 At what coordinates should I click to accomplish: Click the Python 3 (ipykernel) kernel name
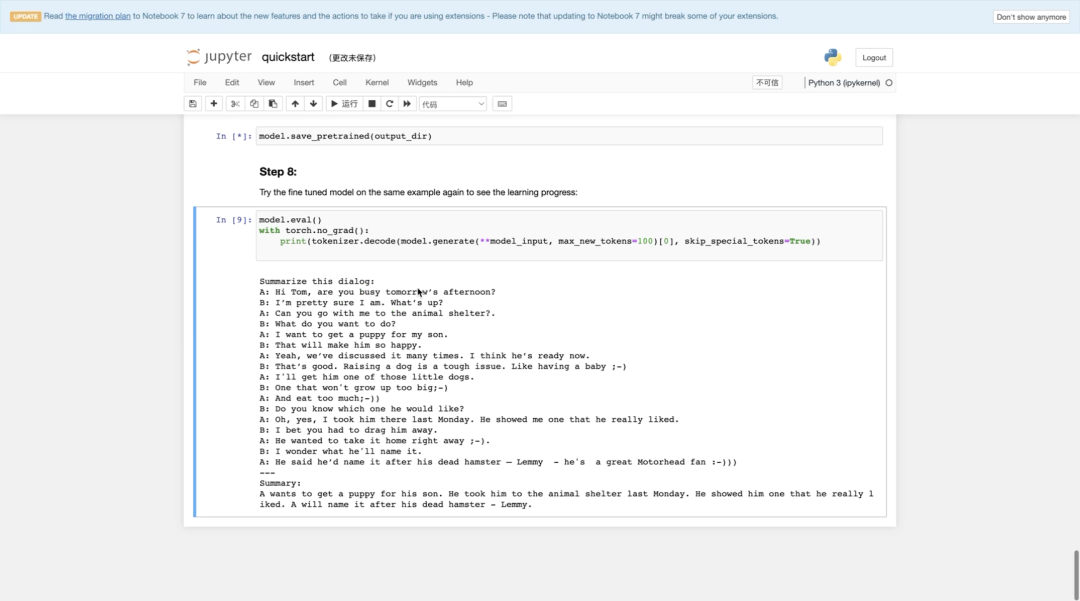[x=844, y=83]
